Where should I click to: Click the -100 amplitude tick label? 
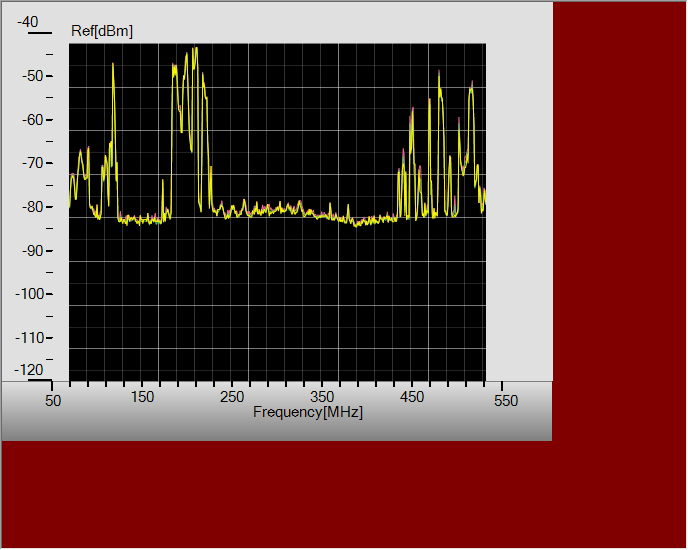[x=30, y=294]
